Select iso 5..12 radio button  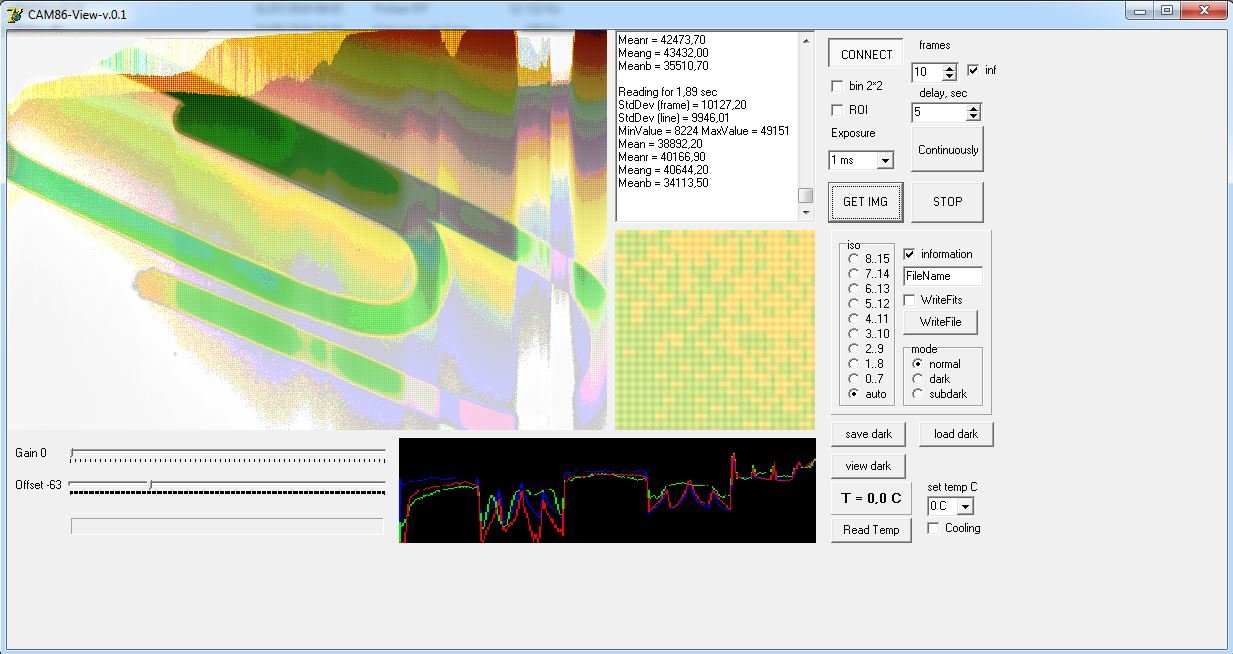pyautogui.click(x=853, y=304)
